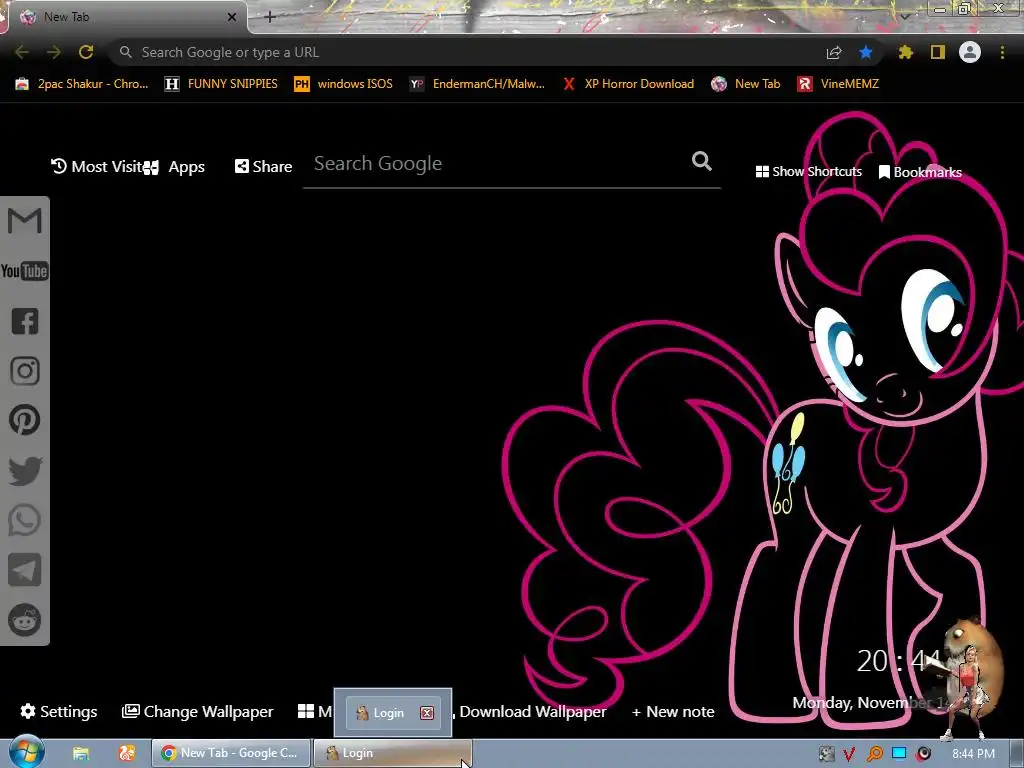Reload the page with the refresh icon
This screenshot has height=768, width=1024.
tap(86, 52)
